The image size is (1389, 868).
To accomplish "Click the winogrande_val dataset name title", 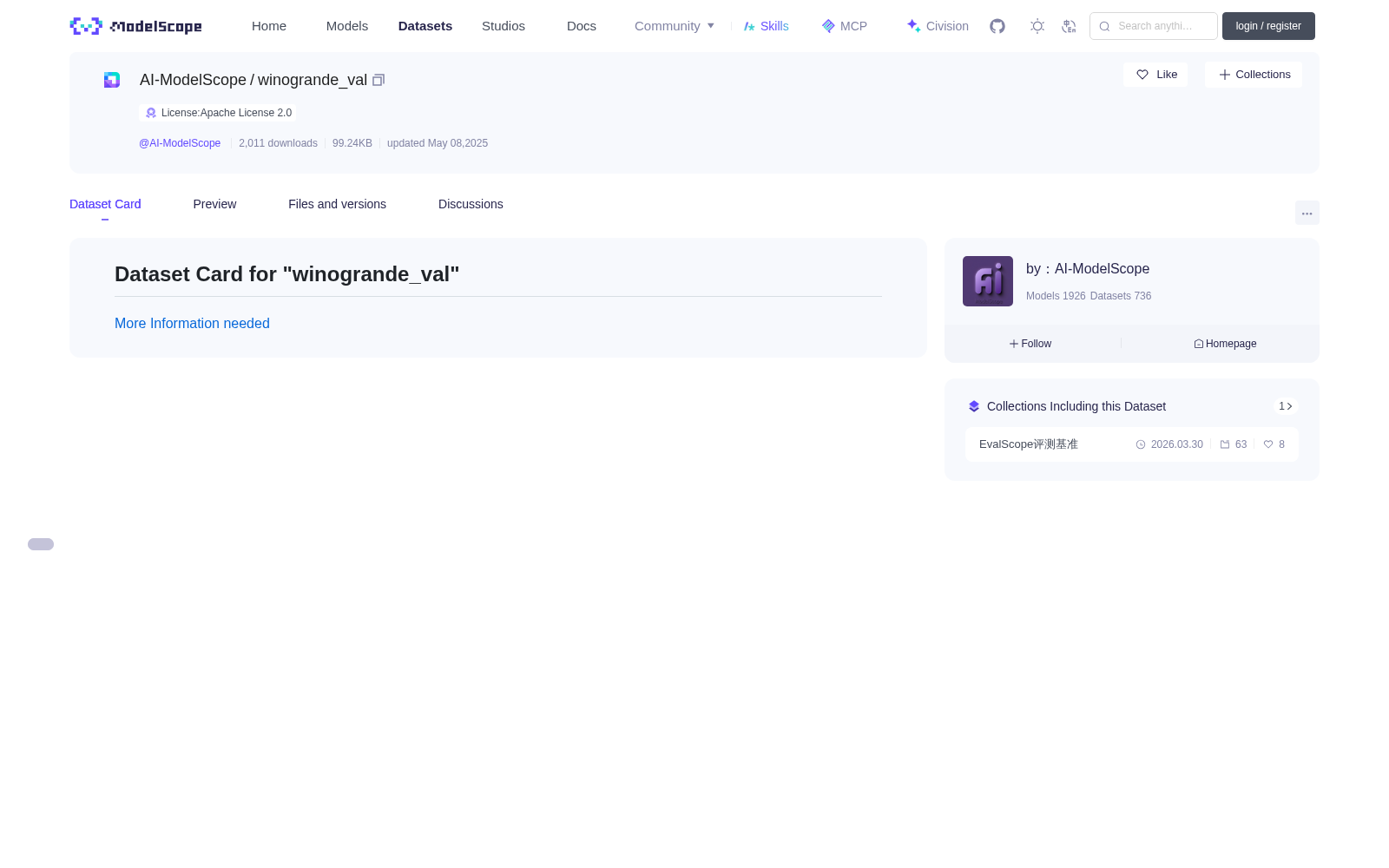I will 313,80.
